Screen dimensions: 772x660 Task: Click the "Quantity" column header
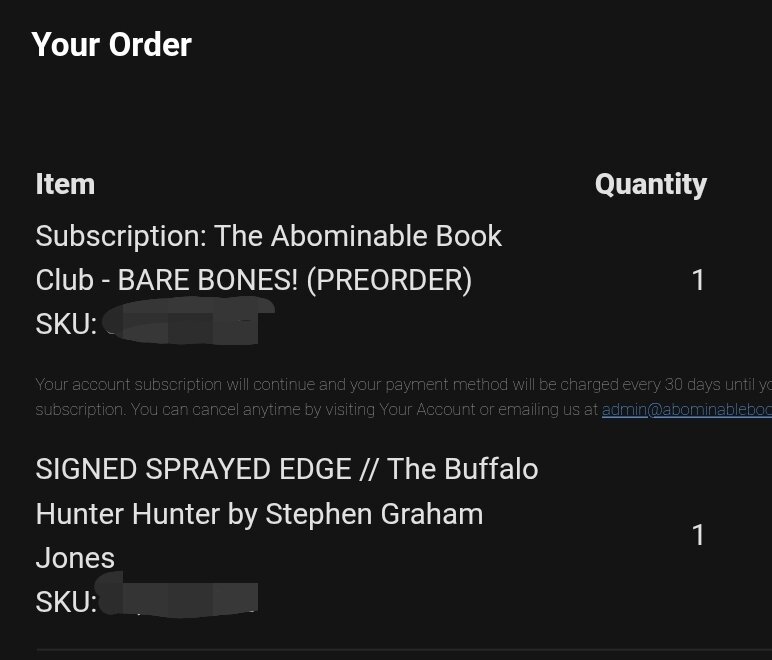[650, 184]
